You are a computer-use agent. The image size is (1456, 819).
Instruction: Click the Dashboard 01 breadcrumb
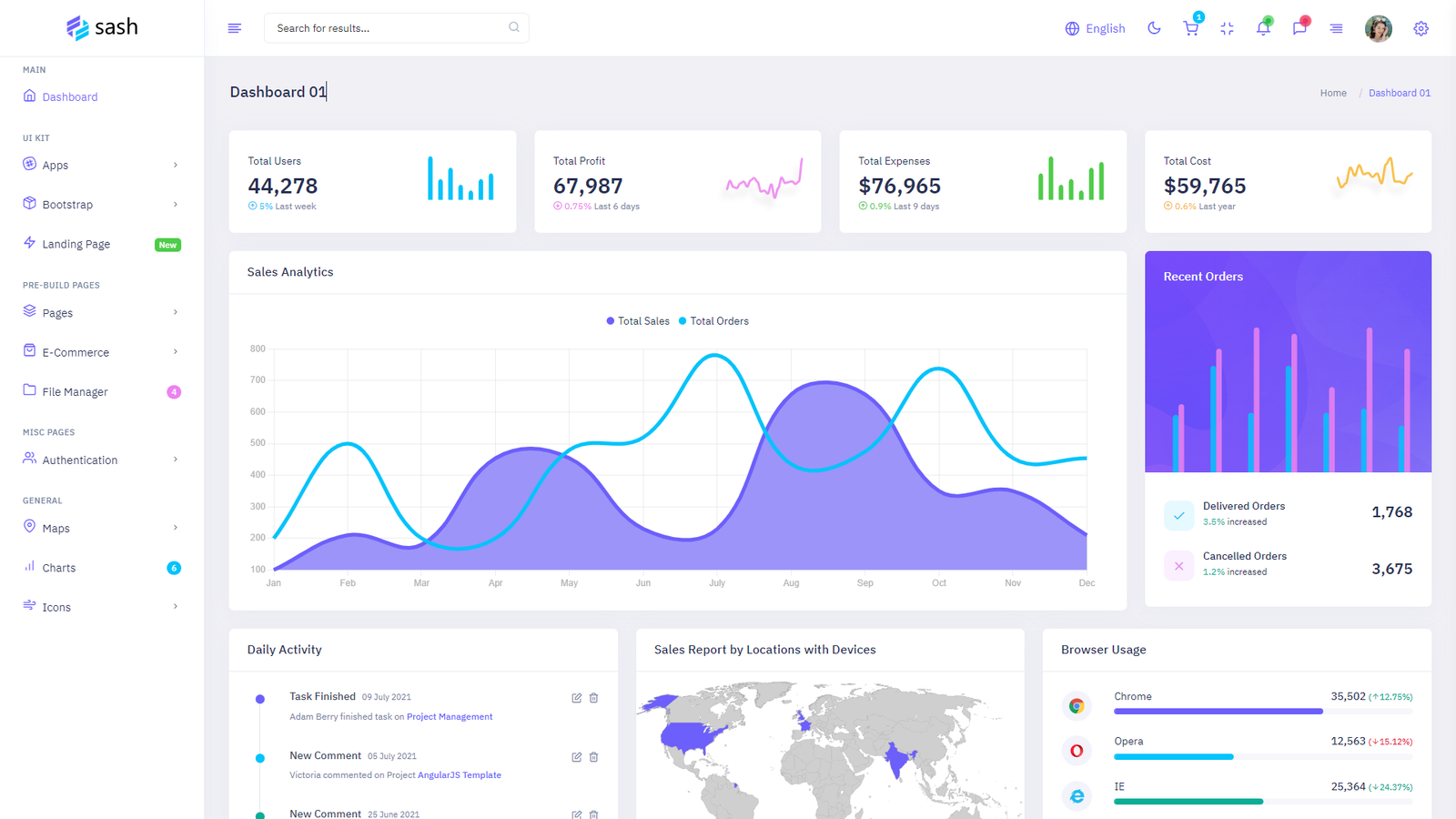1400,93
